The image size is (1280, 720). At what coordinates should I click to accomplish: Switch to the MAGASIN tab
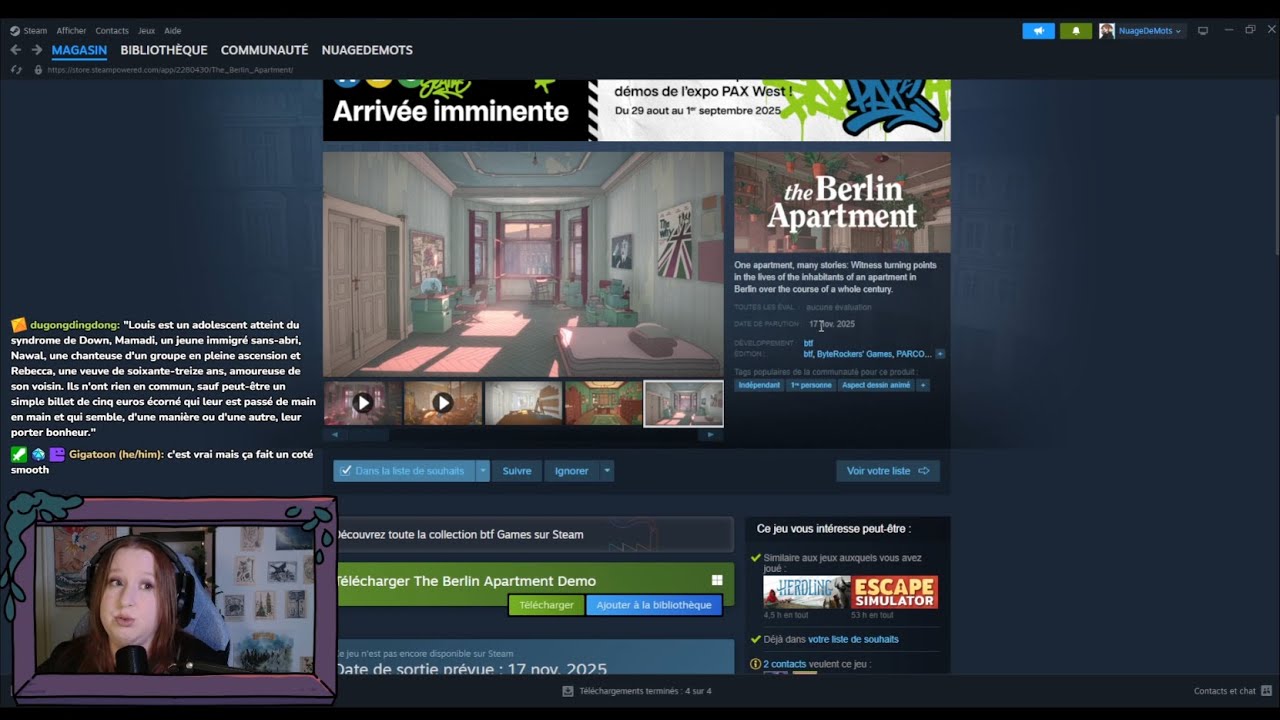tap(79, 50)
